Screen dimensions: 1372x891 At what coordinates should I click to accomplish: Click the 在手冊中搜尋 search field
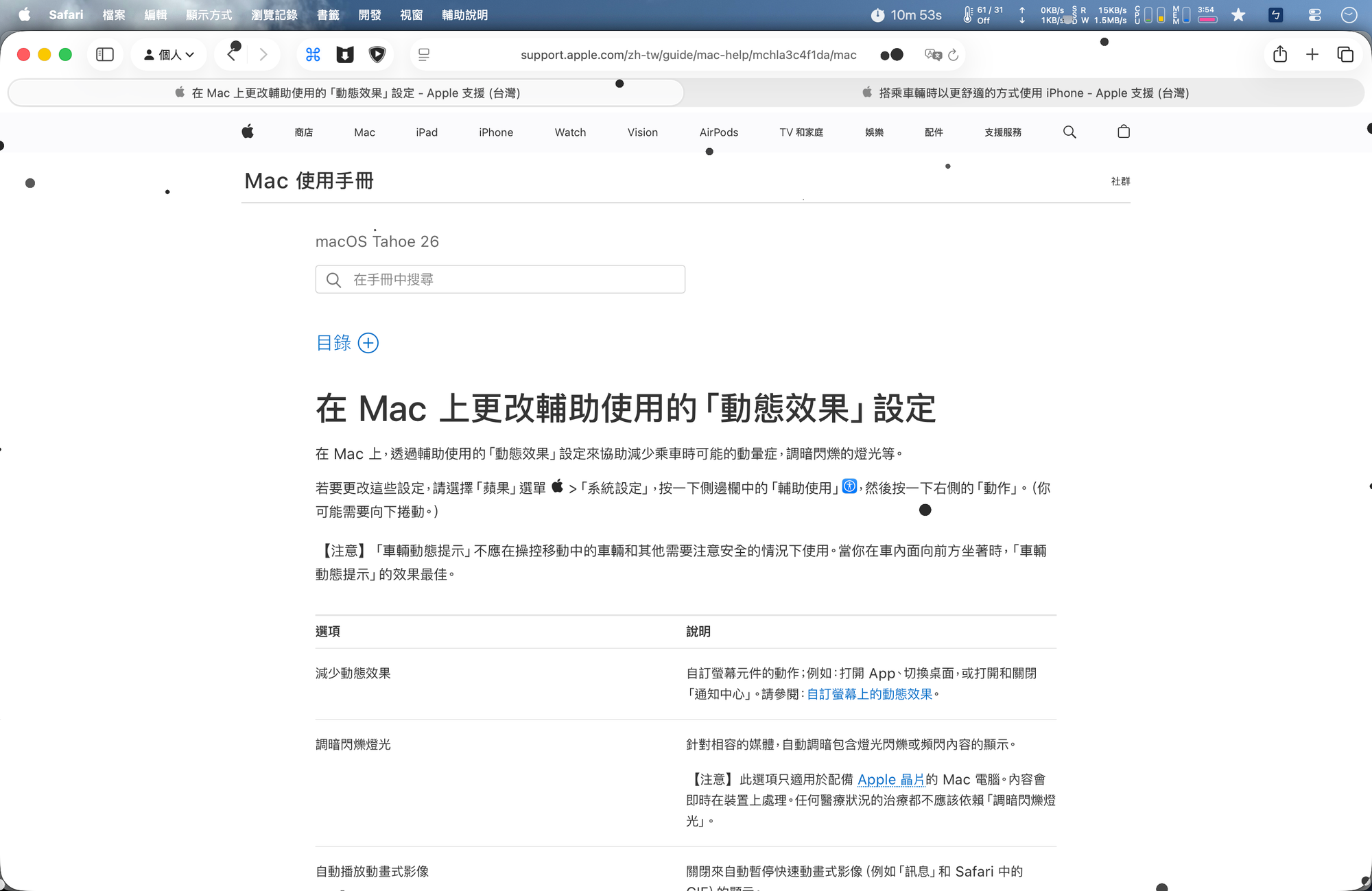click(x=500, y=279)
